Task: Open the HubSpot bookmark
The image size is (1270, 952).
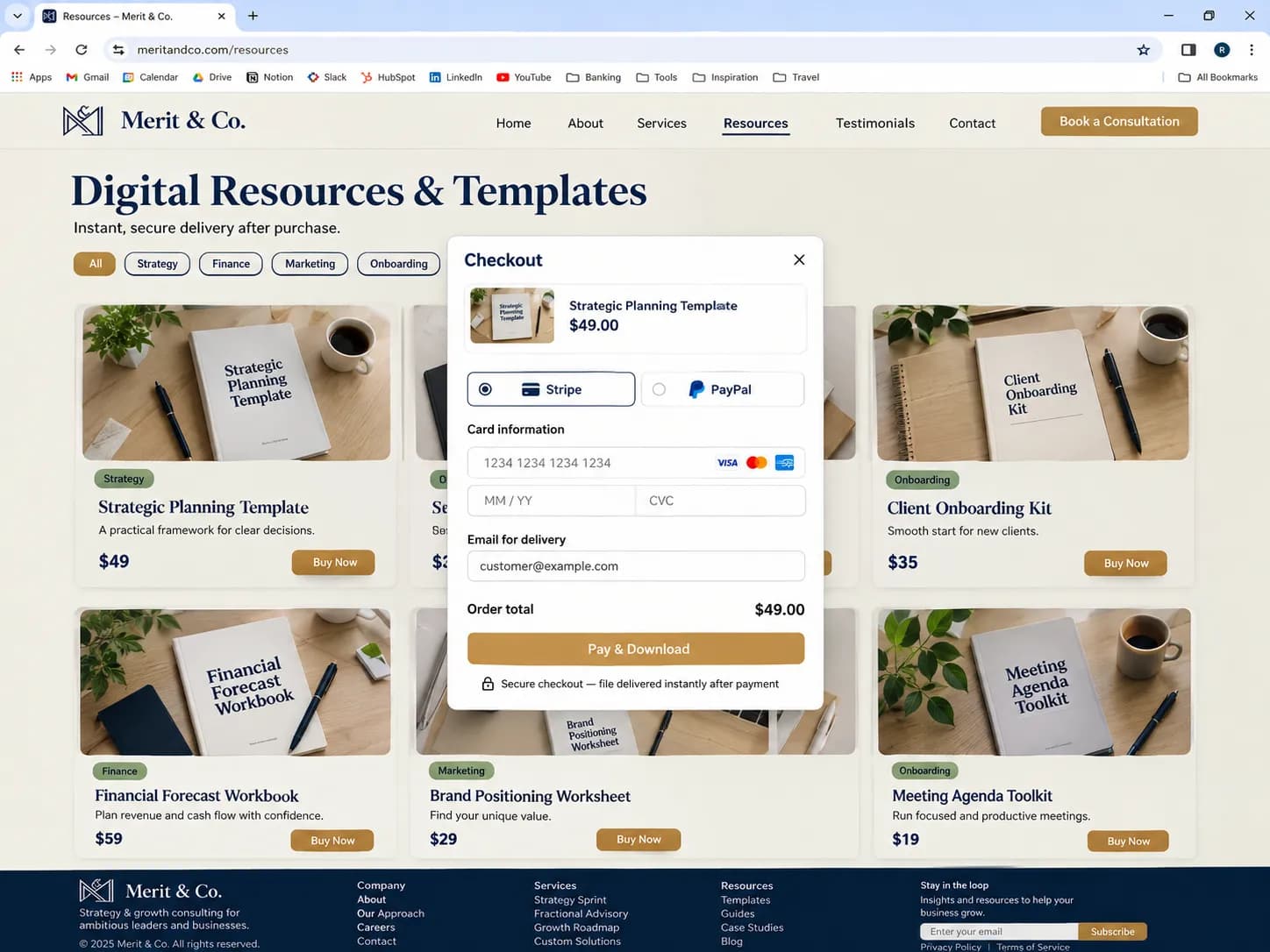Action: (388, 77)
